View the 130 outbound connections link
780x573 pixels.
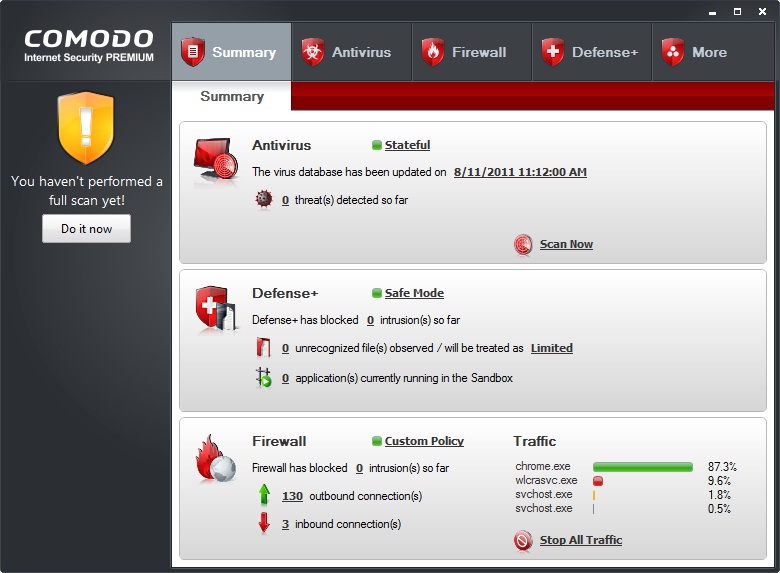[x=292, y=496]
